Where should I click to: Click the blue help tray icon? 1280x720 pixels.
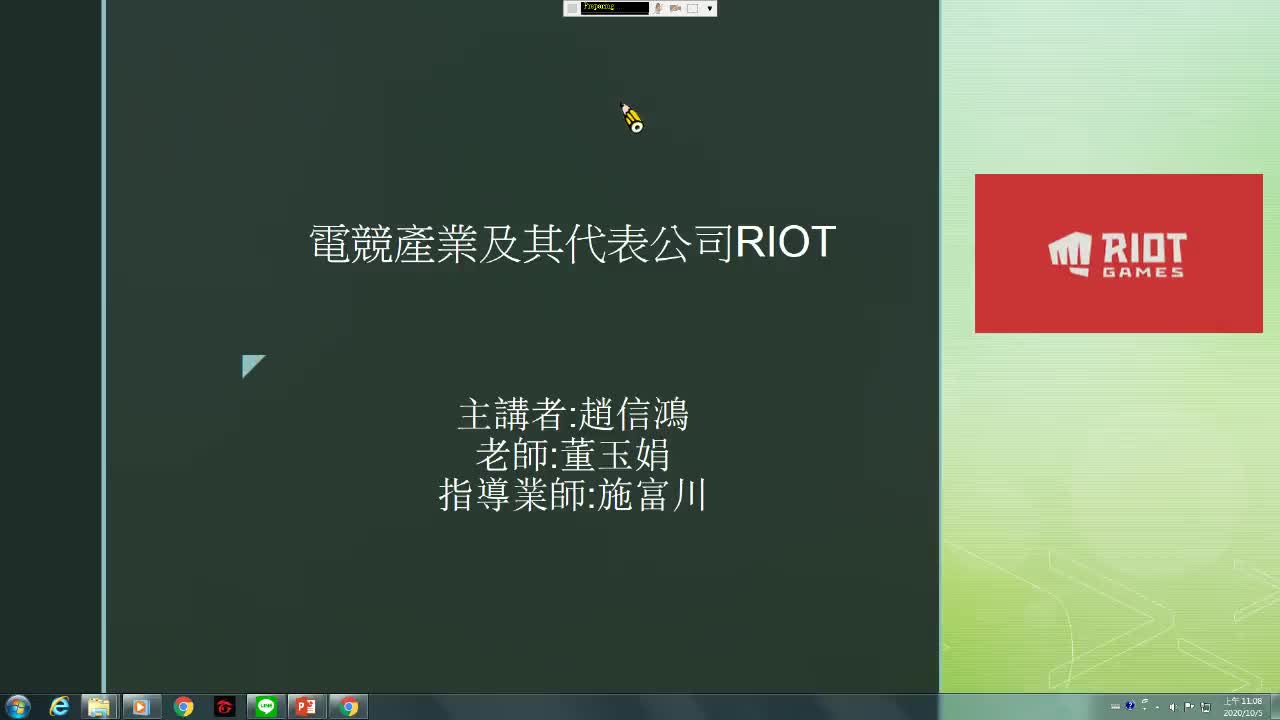1130,706
